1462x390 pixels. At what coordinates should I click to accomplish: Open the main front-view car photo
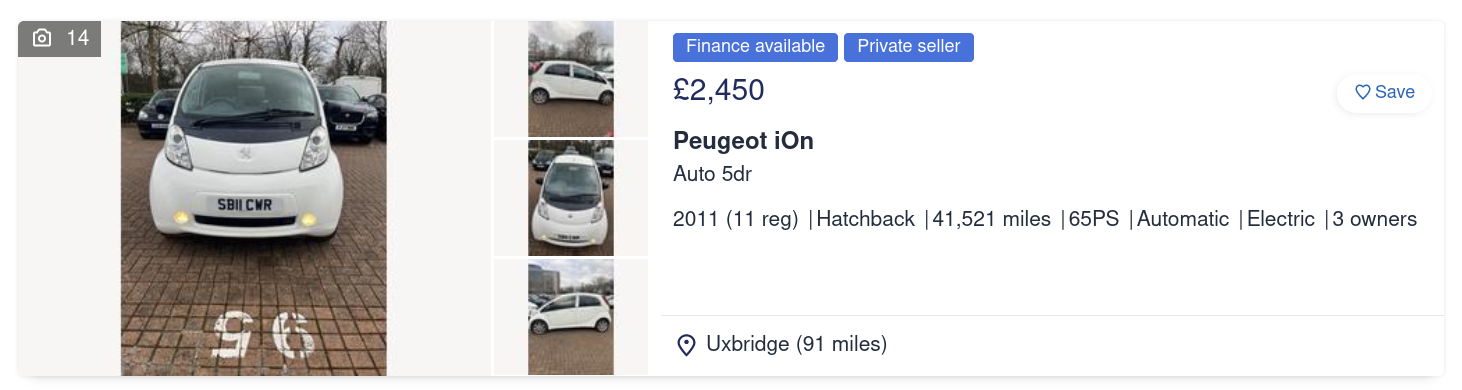coord(254,198)
